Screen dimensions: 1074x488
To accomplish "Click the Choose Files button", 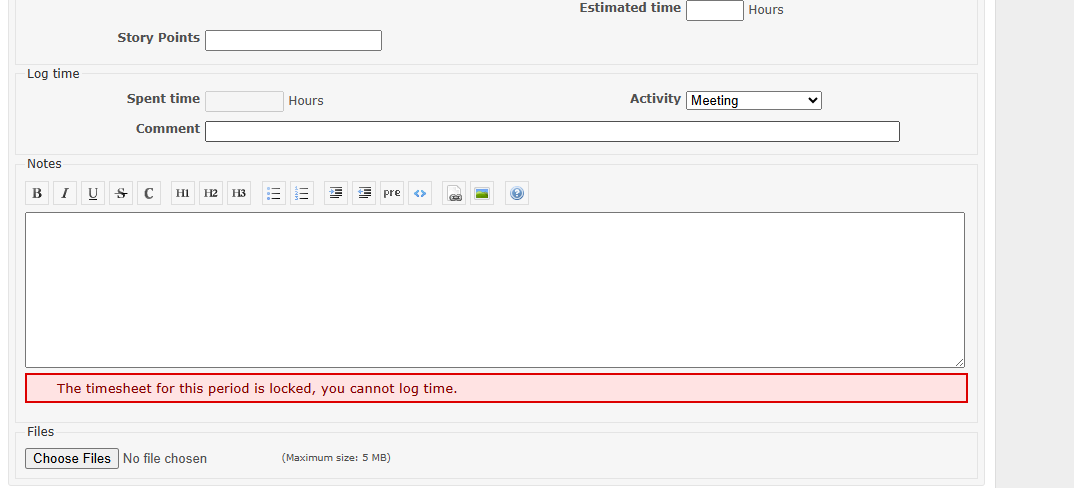I will (x=72, y=458).
